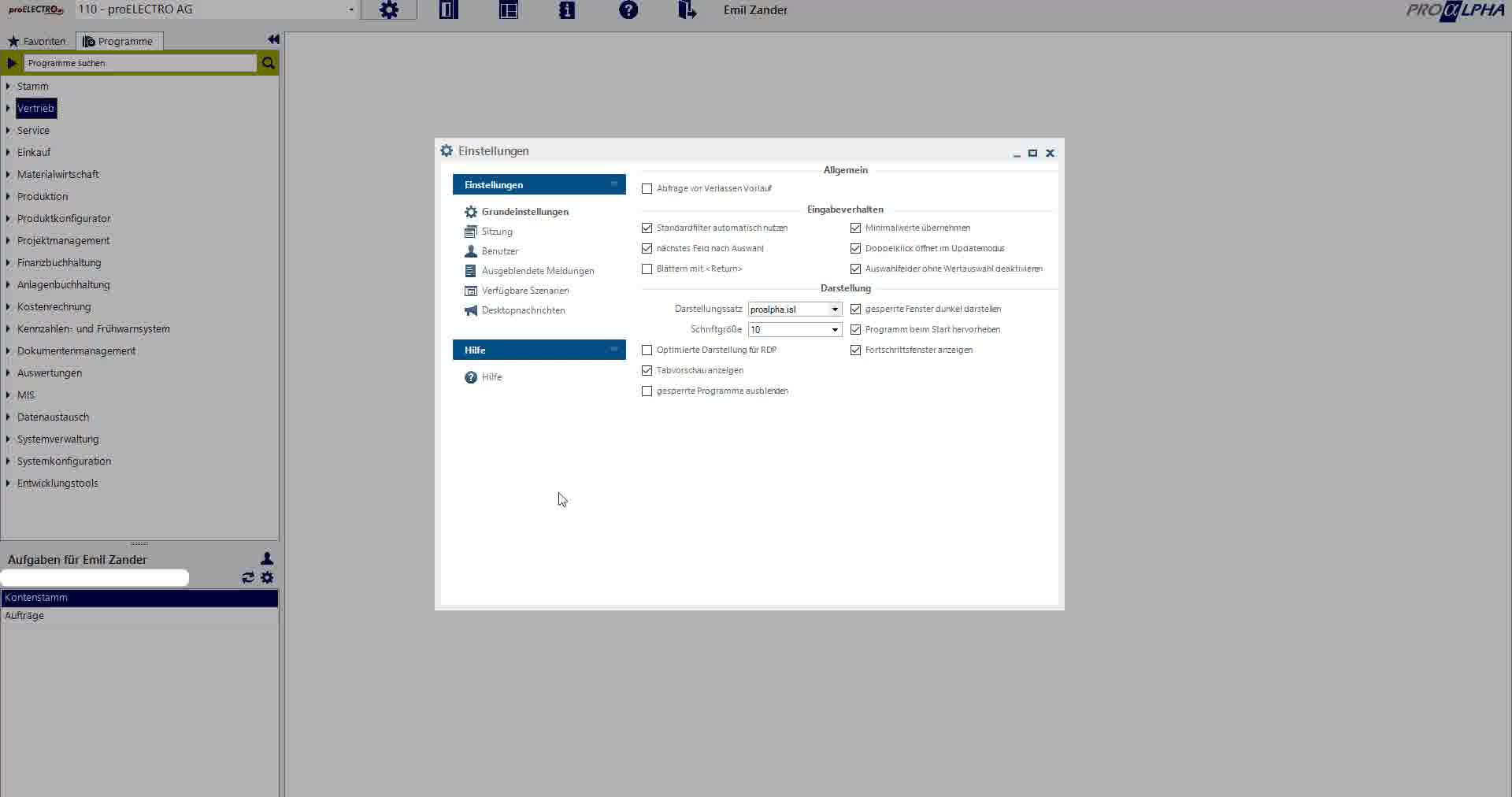Click the tasks filter input field

coord(95,578)
